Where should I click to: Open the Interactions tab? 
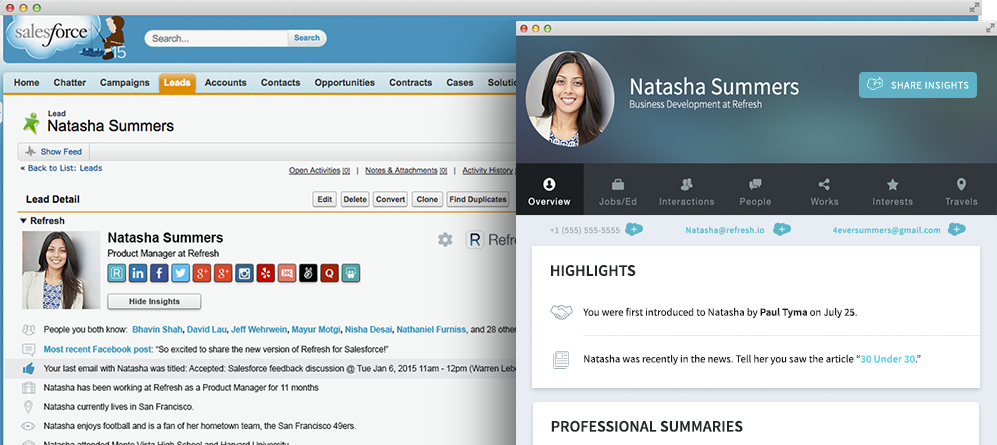[x=686, y=191]
